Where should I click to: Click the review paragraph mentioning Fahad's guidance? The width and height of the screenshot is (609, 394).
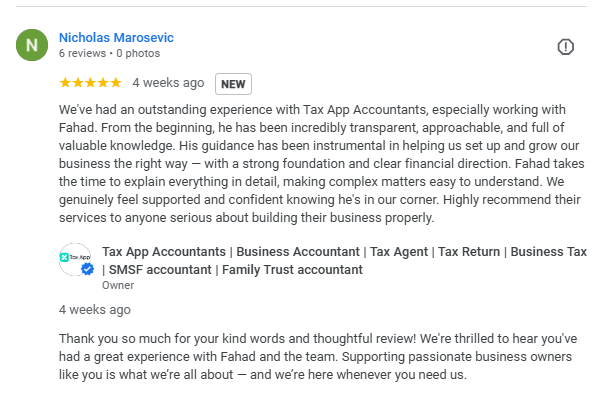pyautogui.click(x=322, y=164)
